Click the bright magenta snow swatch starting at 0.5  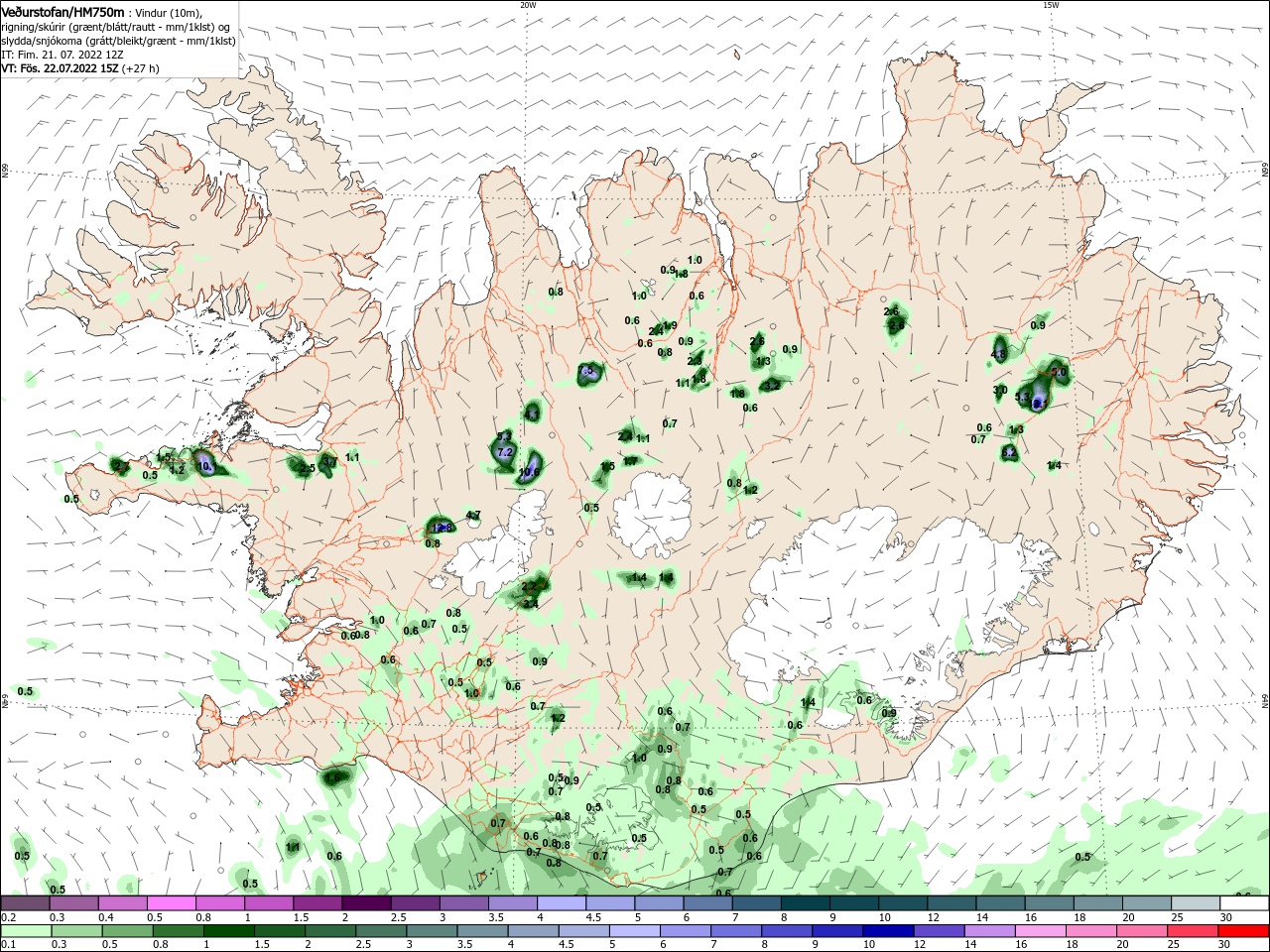[171, 903]
